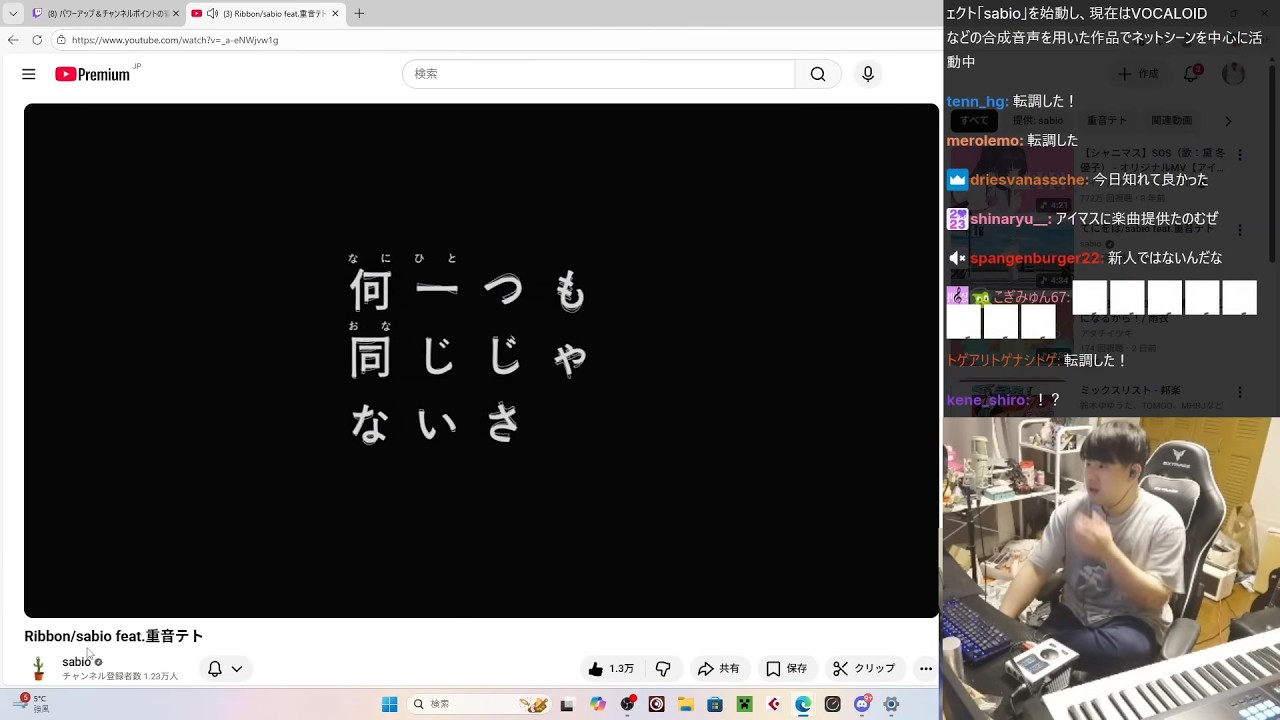Open Task View from taskbar

[x=567, y=704]
